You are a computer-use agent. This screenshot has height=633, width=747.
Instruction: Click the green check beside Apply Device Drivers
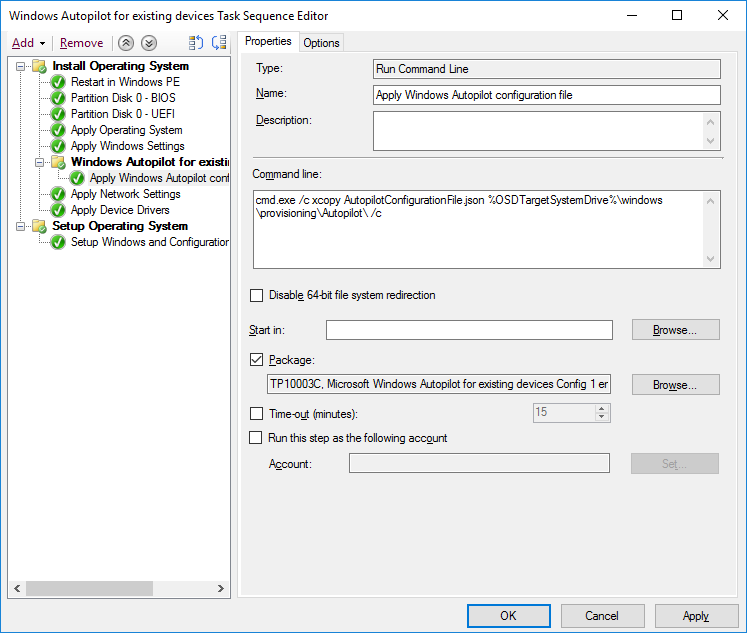coord(58,211)
